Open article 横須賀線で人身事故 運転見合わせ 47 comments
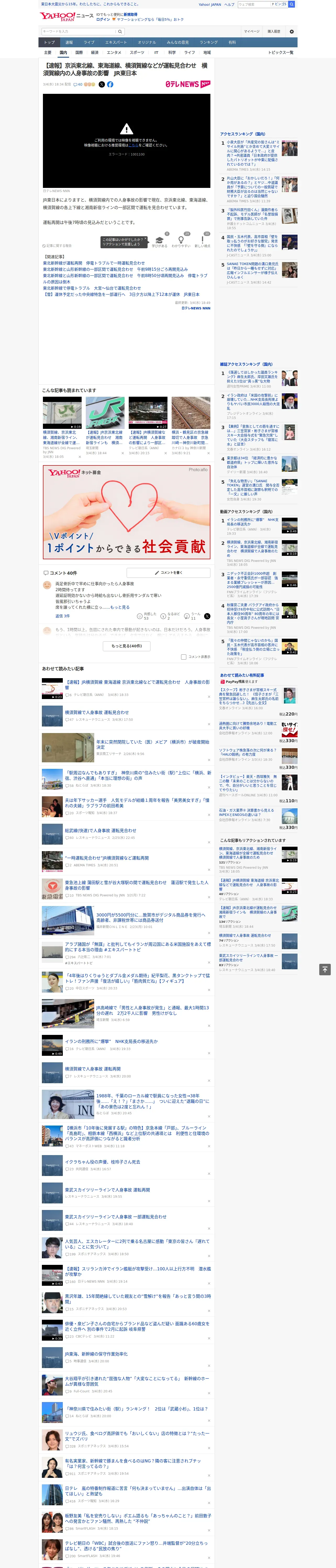336x1568 pixels. [x=97, y=712]
